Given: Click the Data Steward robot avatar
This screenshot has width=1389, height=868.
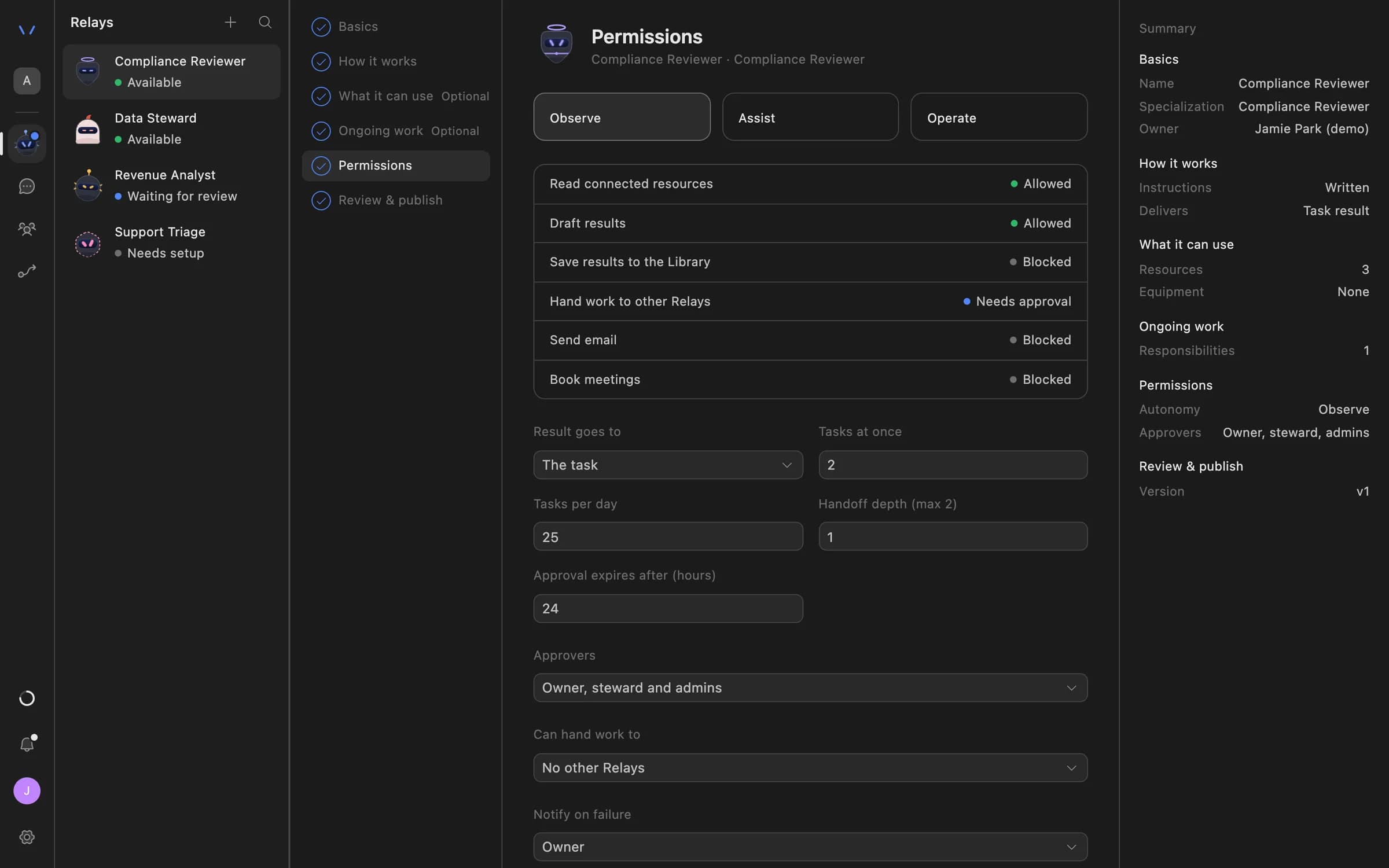Looking at the screenshot, I should pos(88,128).
